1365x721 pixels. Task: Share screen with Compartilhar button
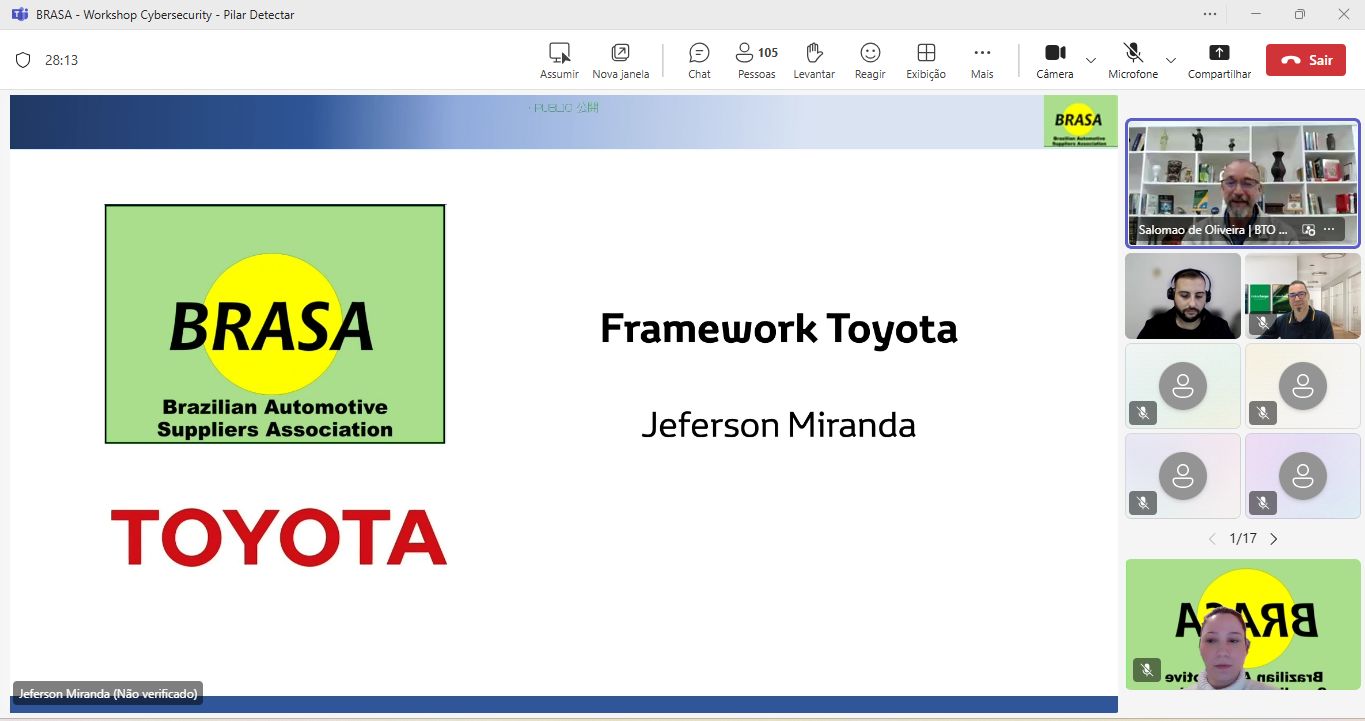pos(1219,53)
